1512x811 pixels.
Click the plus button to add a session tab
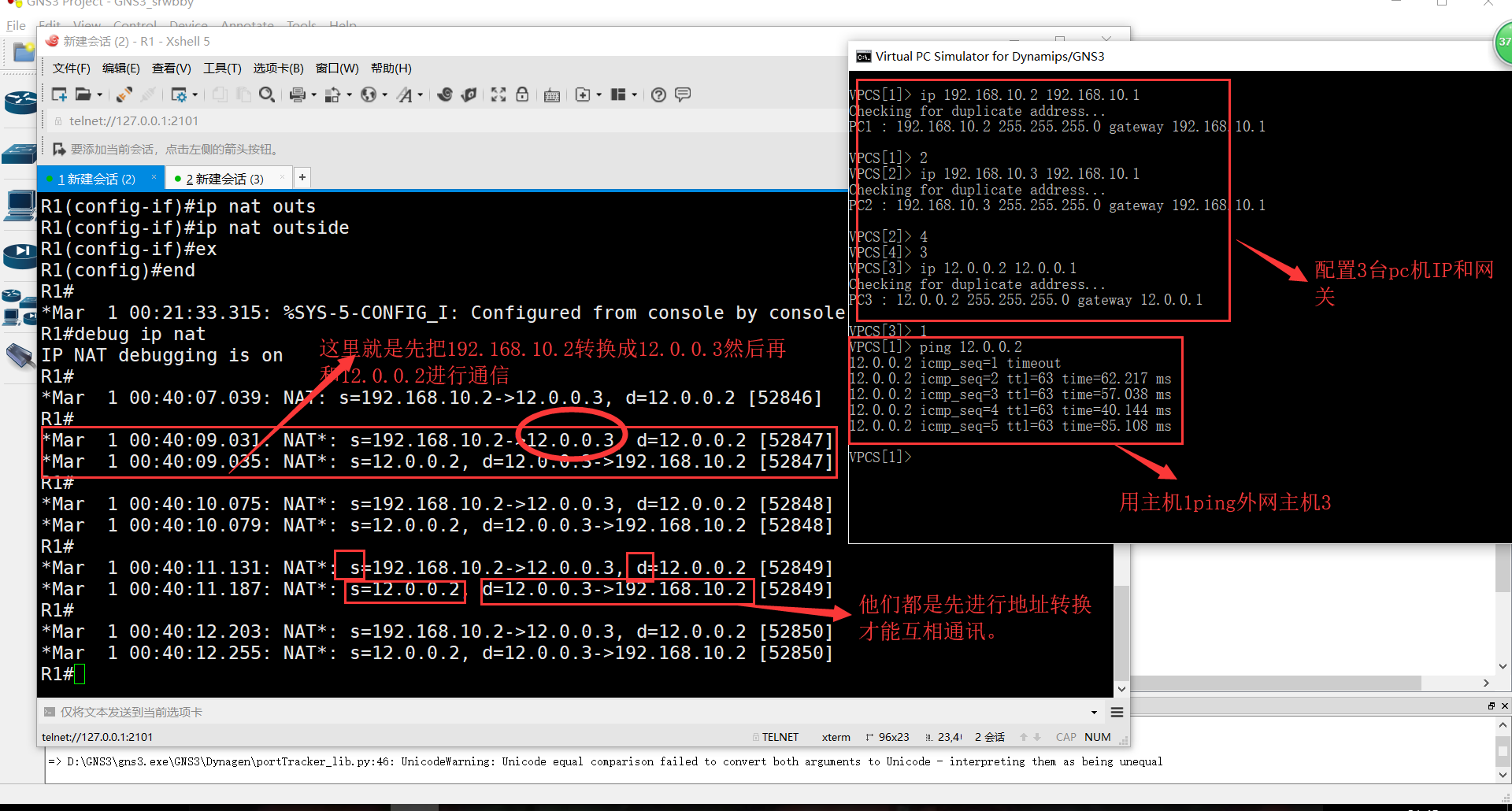point(302,178)
